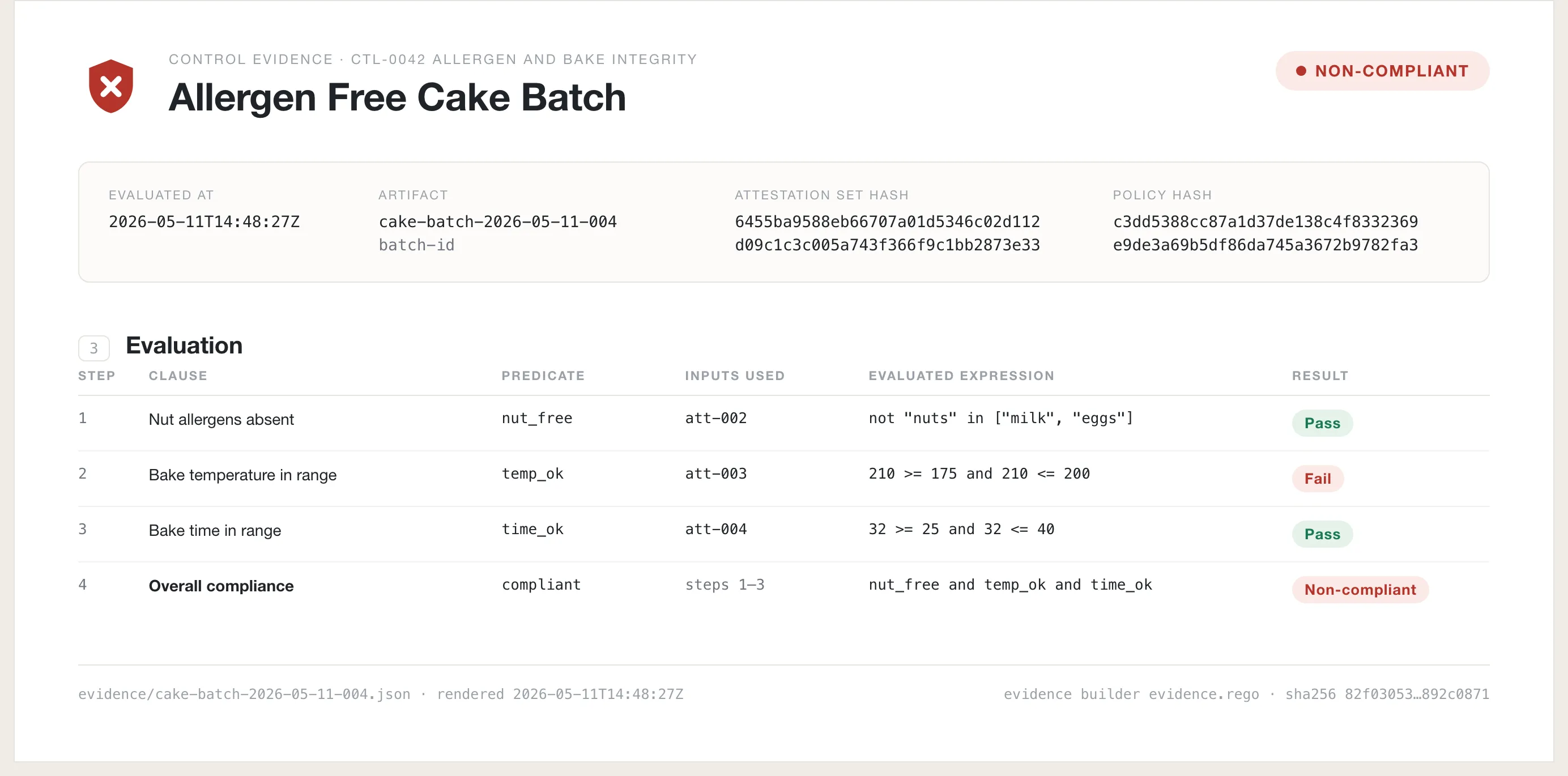This screenshot has width=1568, height=776.
Task: Click the steps 1–3 inputs cell
Action: (725, 585)
